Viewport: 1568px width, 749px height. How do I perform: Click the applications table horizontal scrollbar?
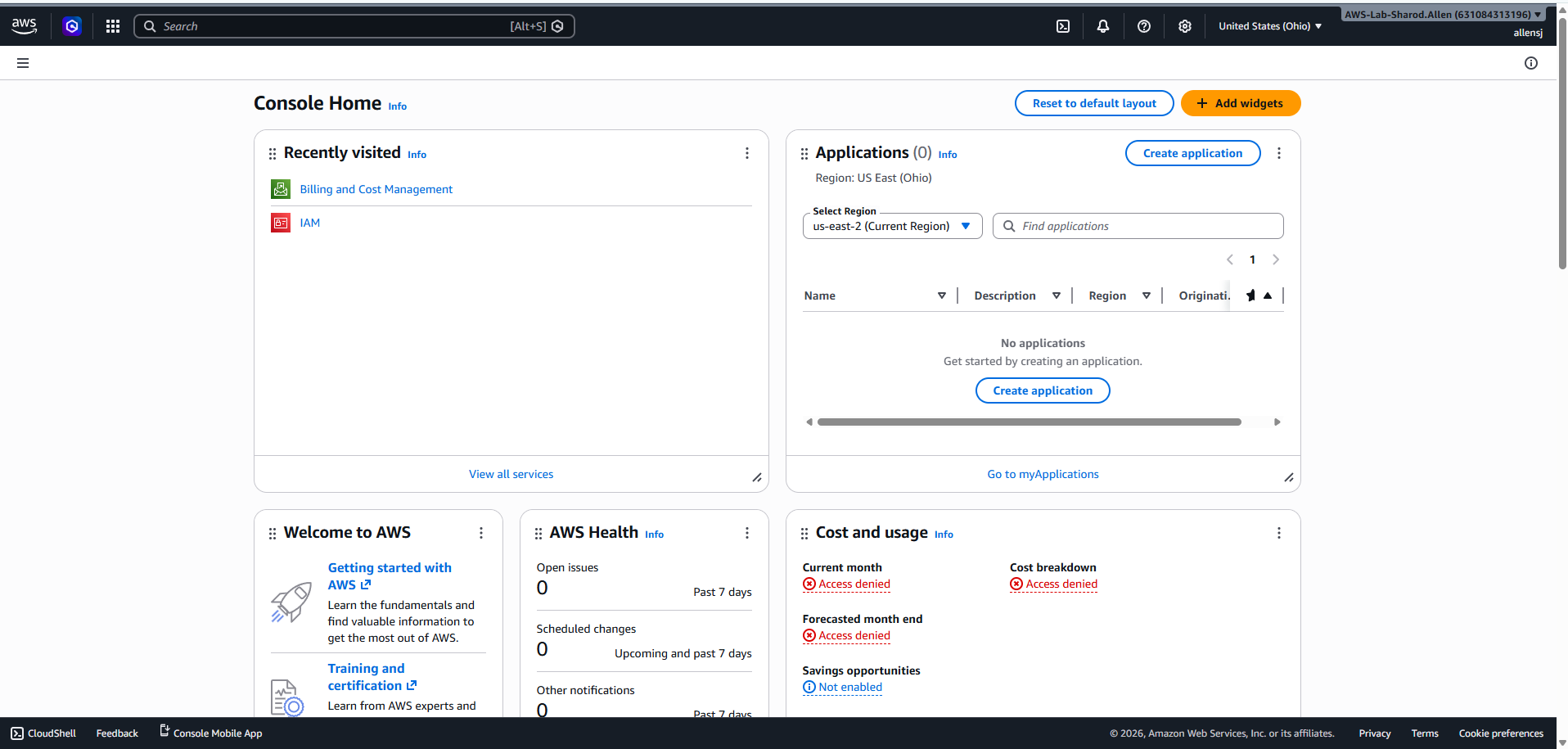[1030, 422]
